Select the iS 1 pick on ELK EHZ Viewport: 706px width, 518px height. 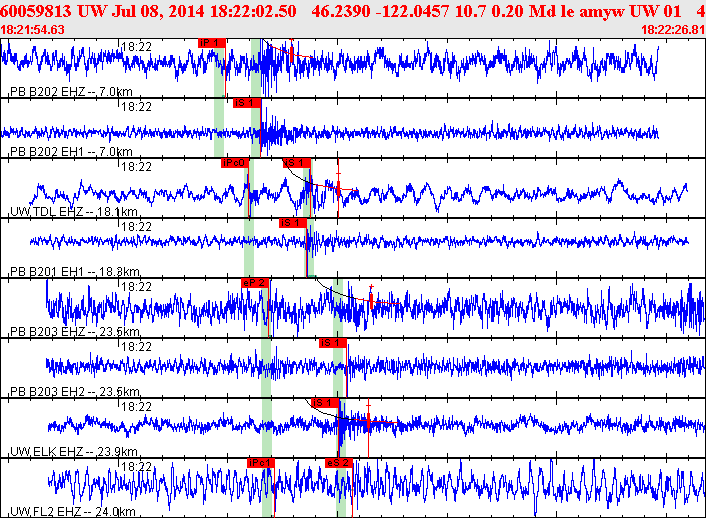(x=325, y=403)
